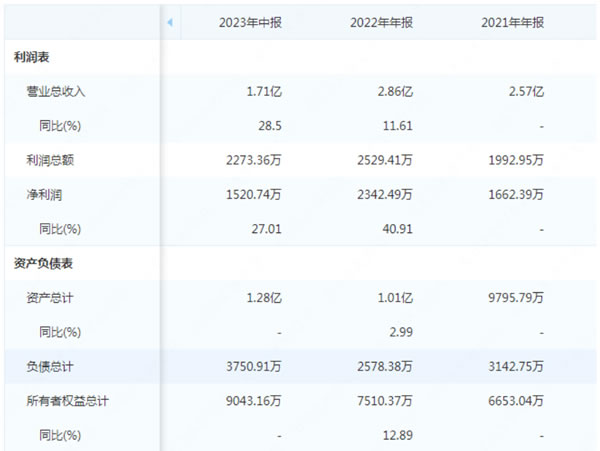Open the 利润总额 row label
The height and width of the screenshot is (451, 600).
click(x=50, y=160)
